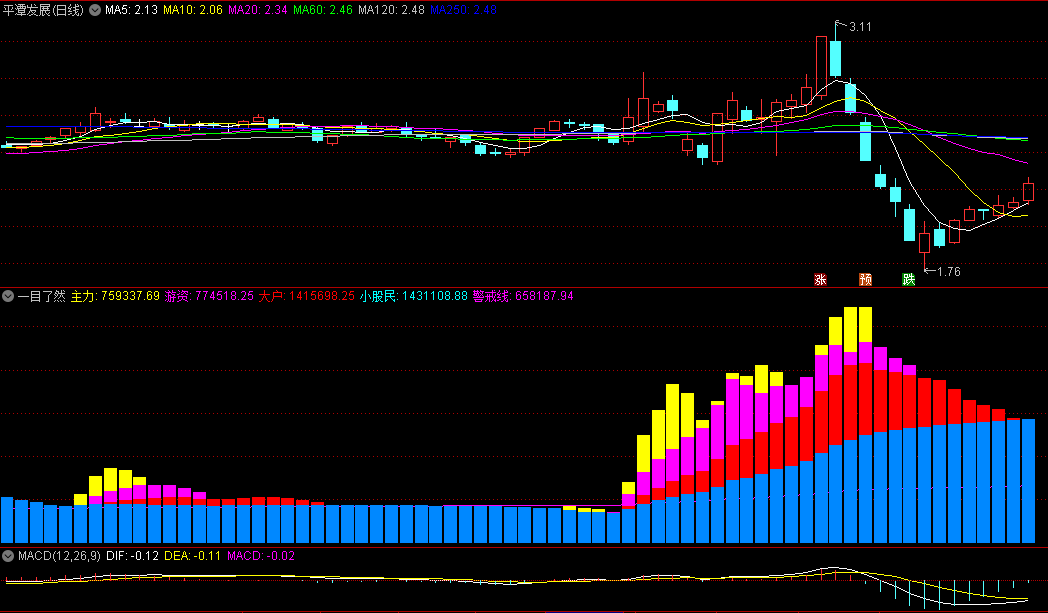Image resolution: width=1048 pixels, height=613 pixels.
Task: Click the MACD(12,26,9) indicator name
Action: (x=59, y=556)
